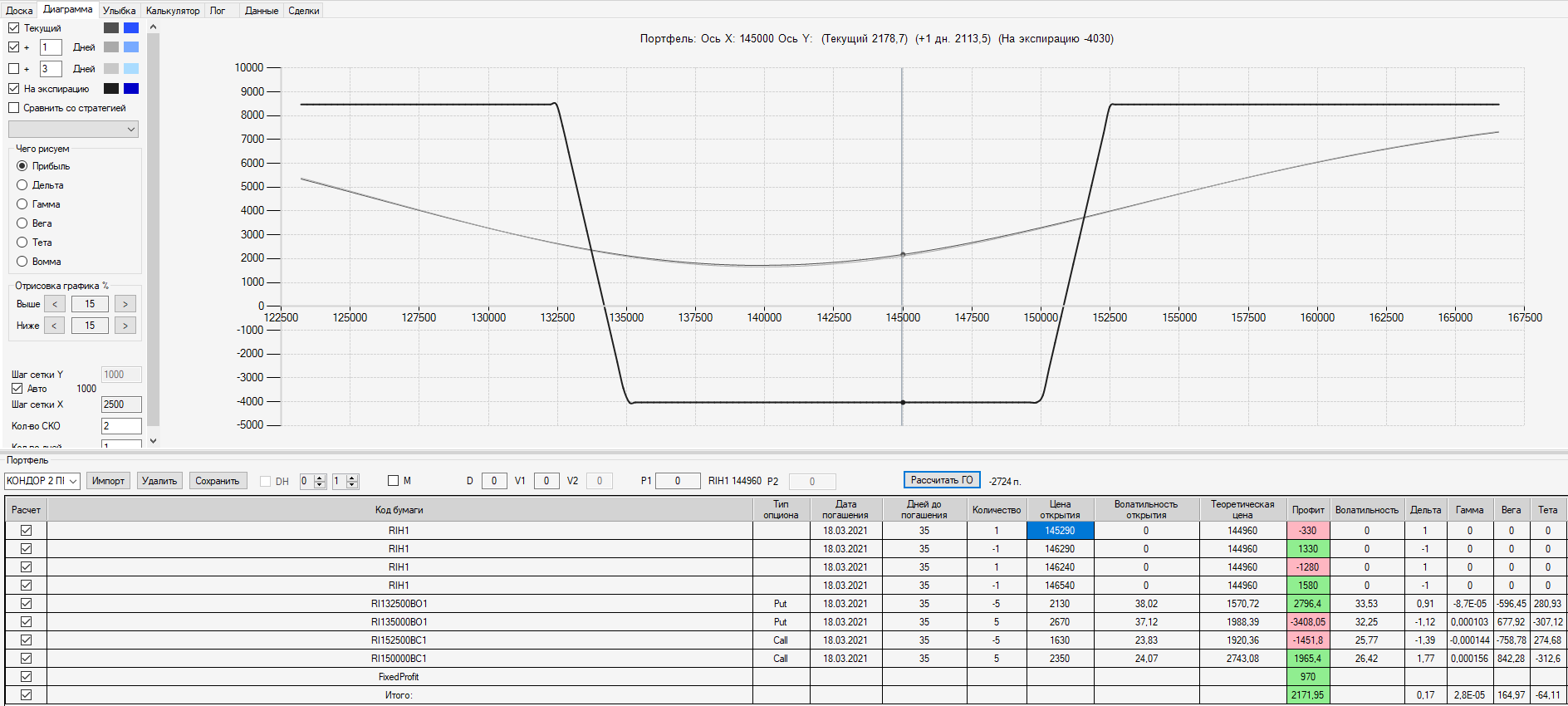Click the V1 value input field
Viewport: 1568px width, 706px height.
point(546,481)
